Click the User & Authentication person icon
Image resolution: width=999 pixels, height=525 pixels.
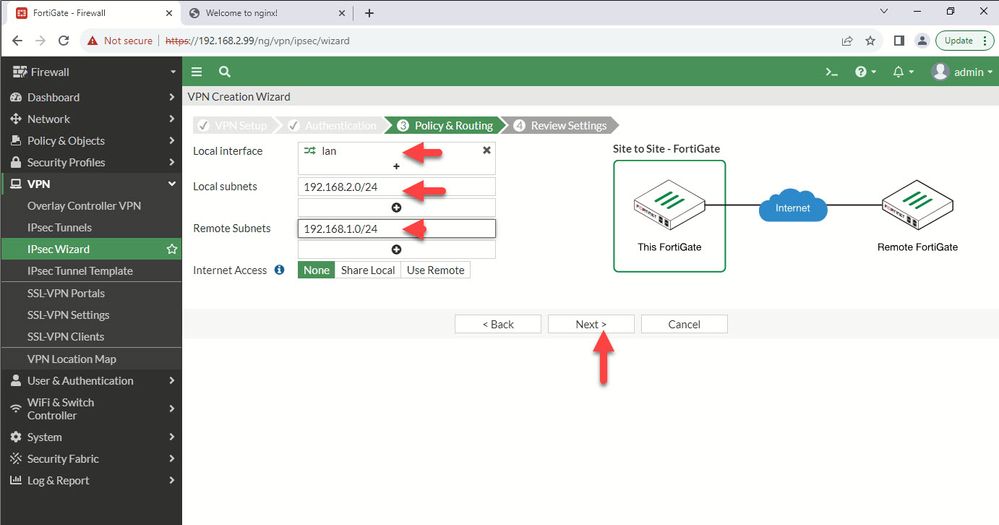[16, 380]
